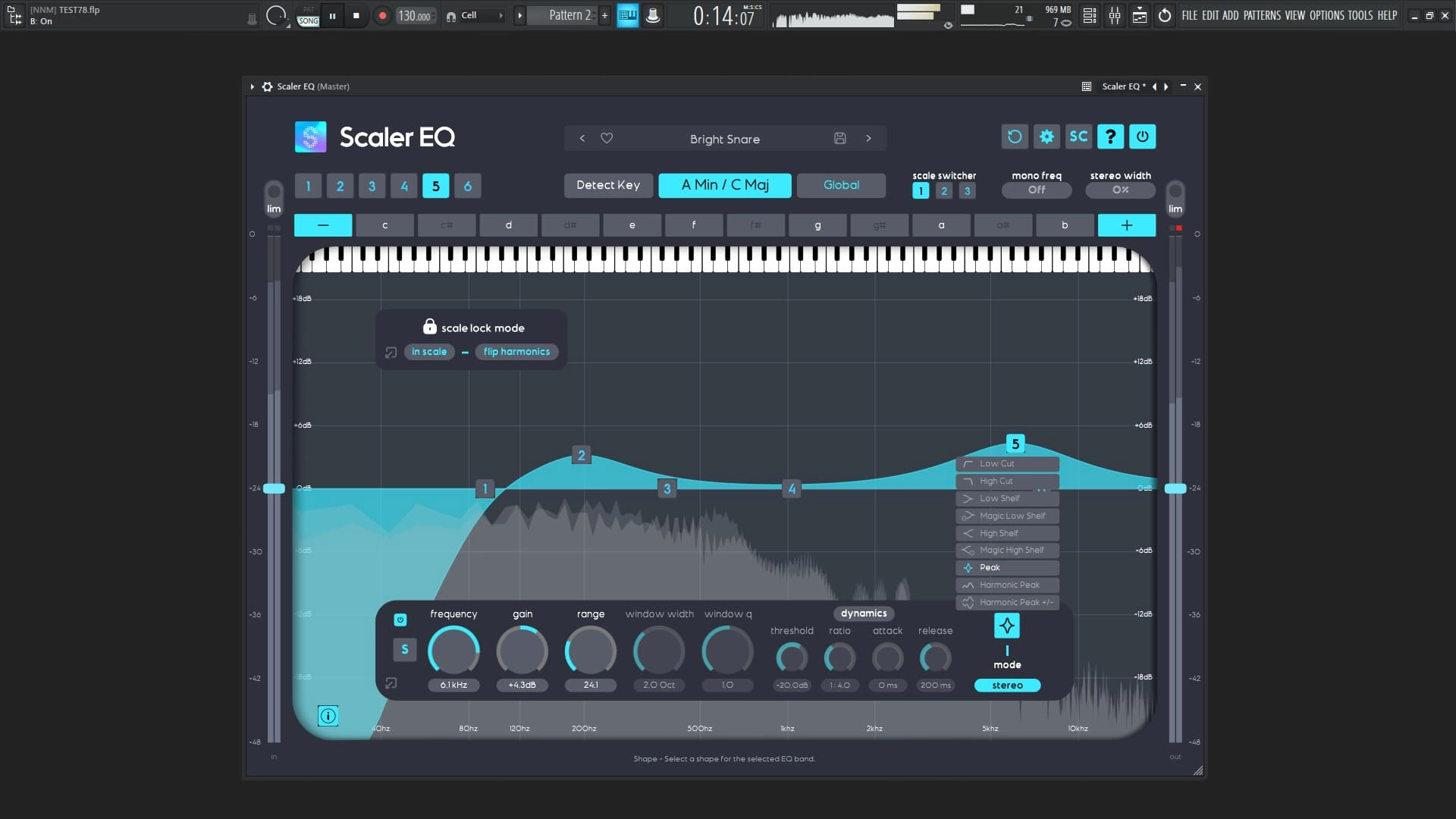The image size is (1456, 819).
Task: Open the help question mark
Action: [x=1110, y=136]
